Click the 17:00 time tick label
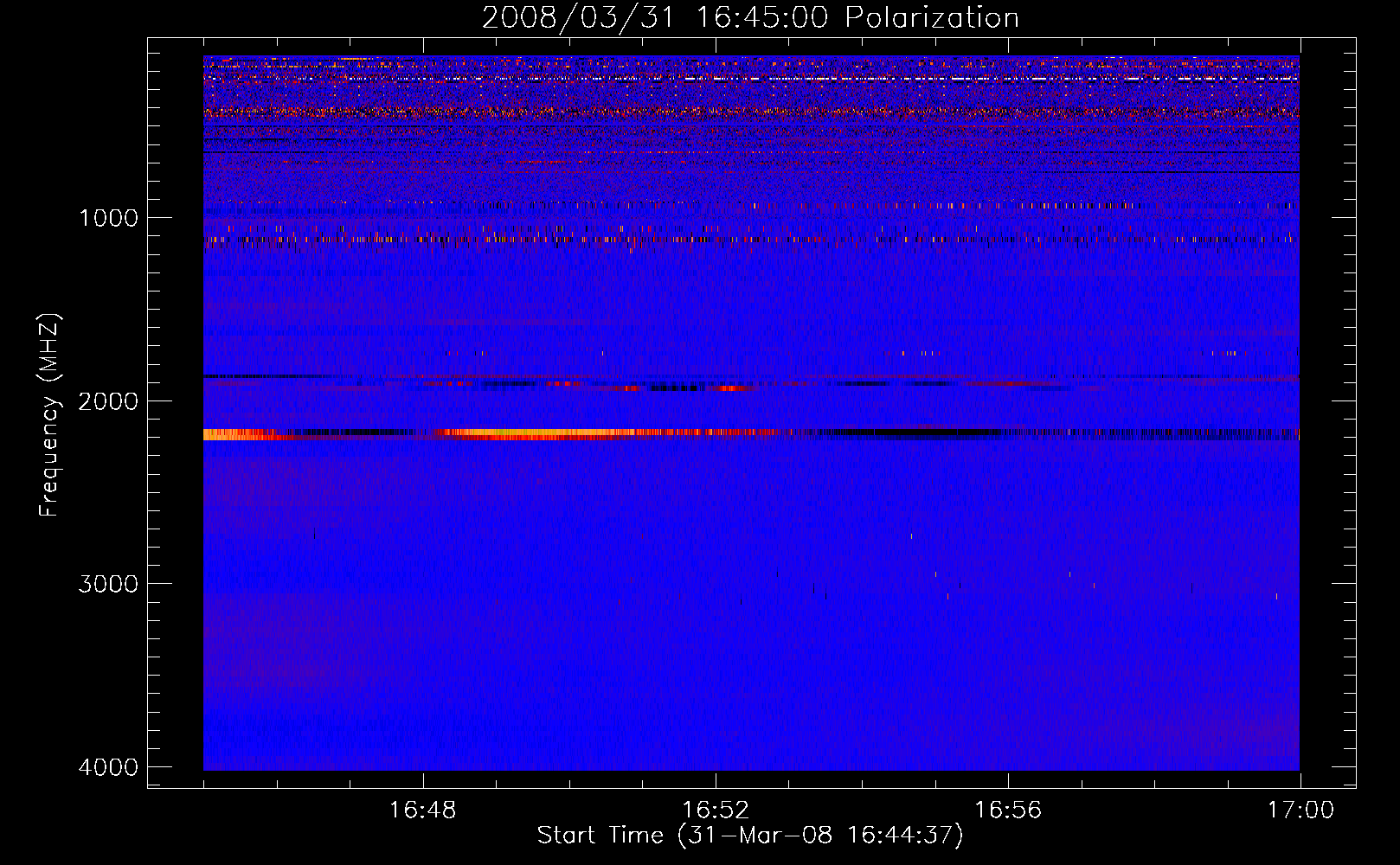This screenshot has width=1400, height=865. pyautogui.click(x=1300, y=811)
